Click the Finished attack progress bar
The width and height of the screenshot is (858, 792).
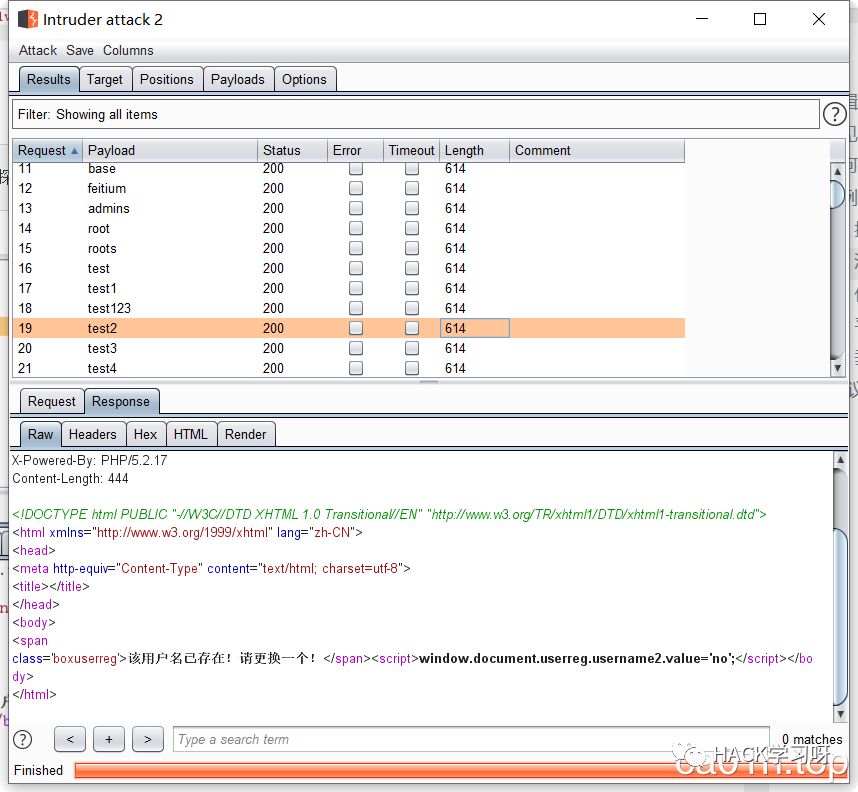pos(459,770)
